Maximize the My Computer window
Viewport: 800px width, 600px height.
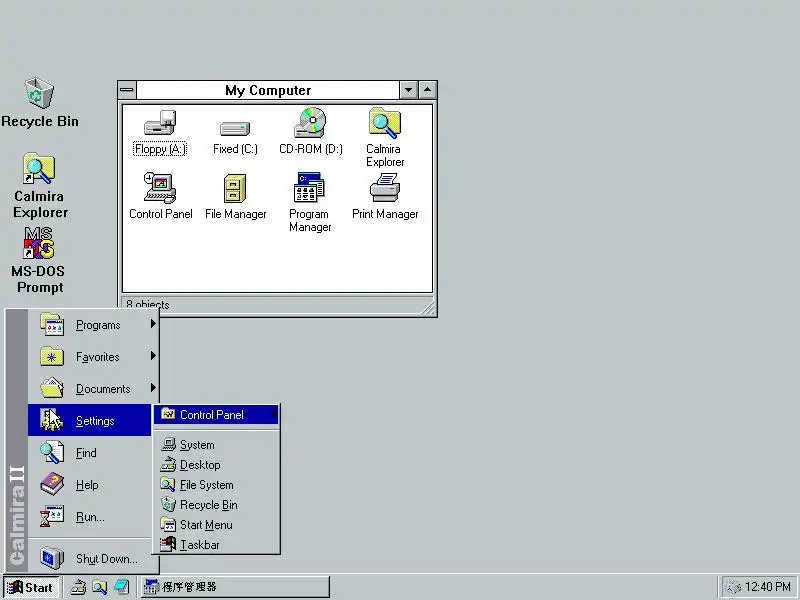428,90
